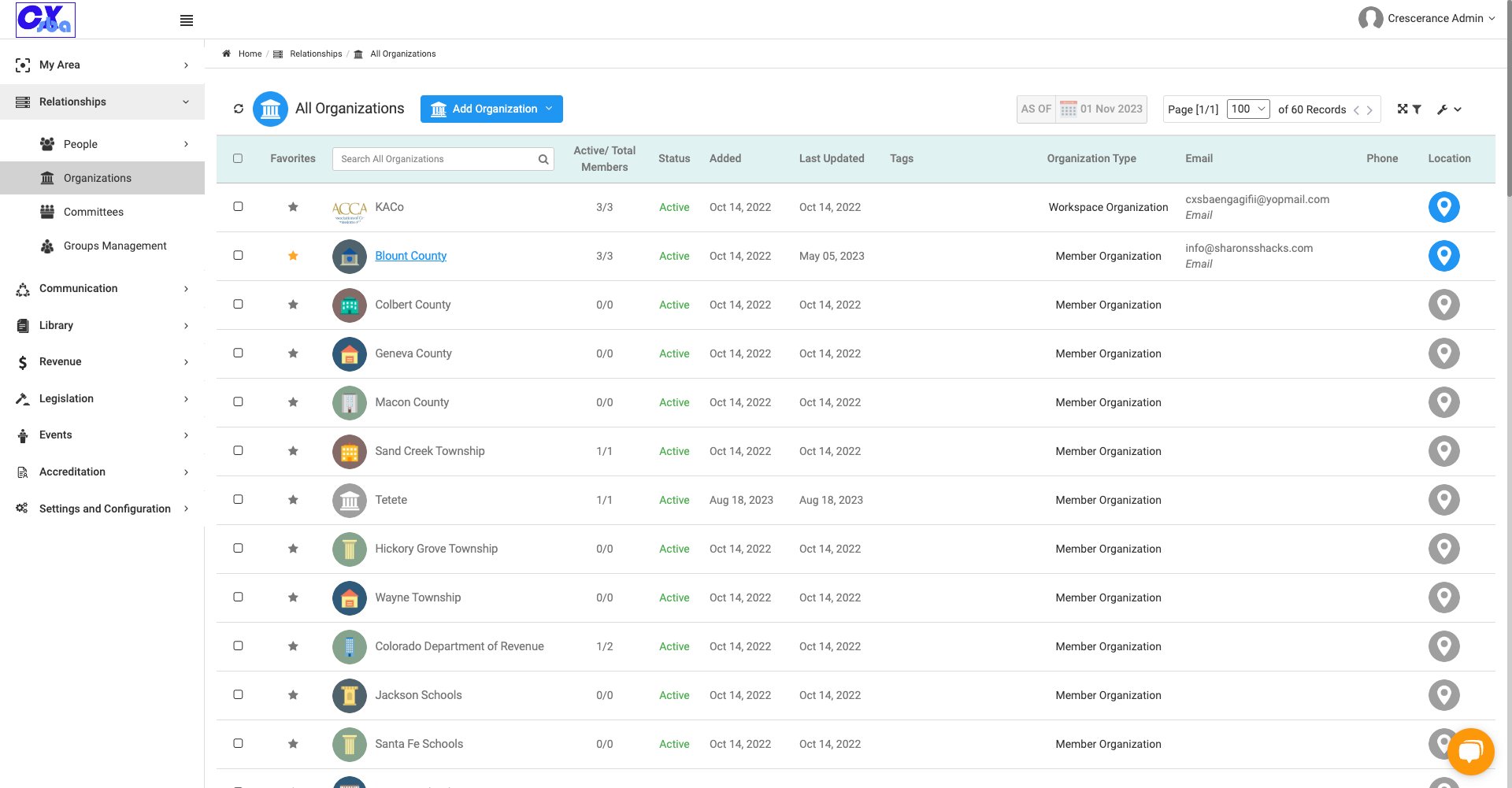Collapse the Relationships sidebar section
Viewport: 1512px width, 788px height.
pyautogui.click(x=102, y=102)
